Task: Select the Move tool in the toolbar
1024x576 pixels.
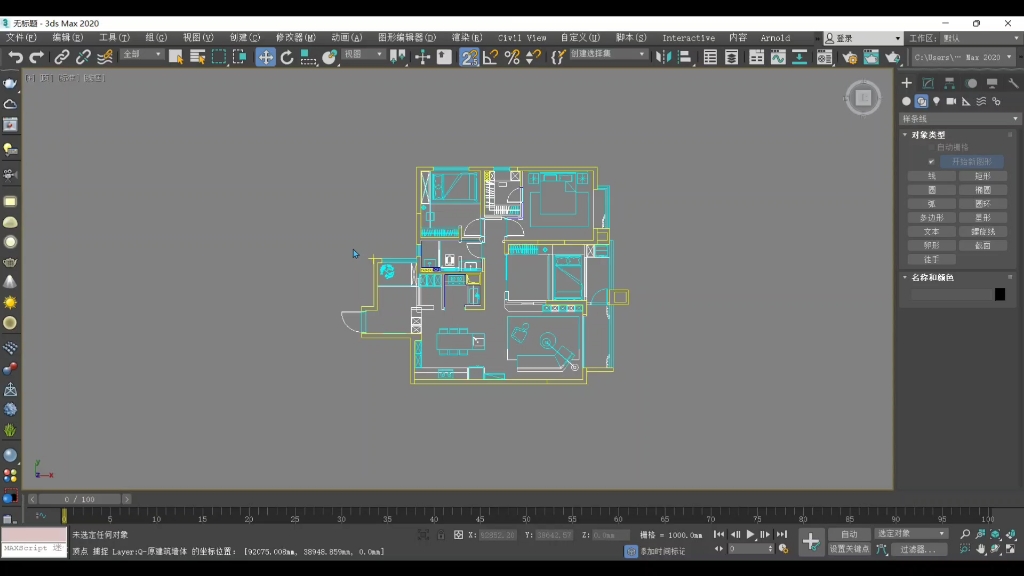Action: pyautogui.click(x=265, y=57)
